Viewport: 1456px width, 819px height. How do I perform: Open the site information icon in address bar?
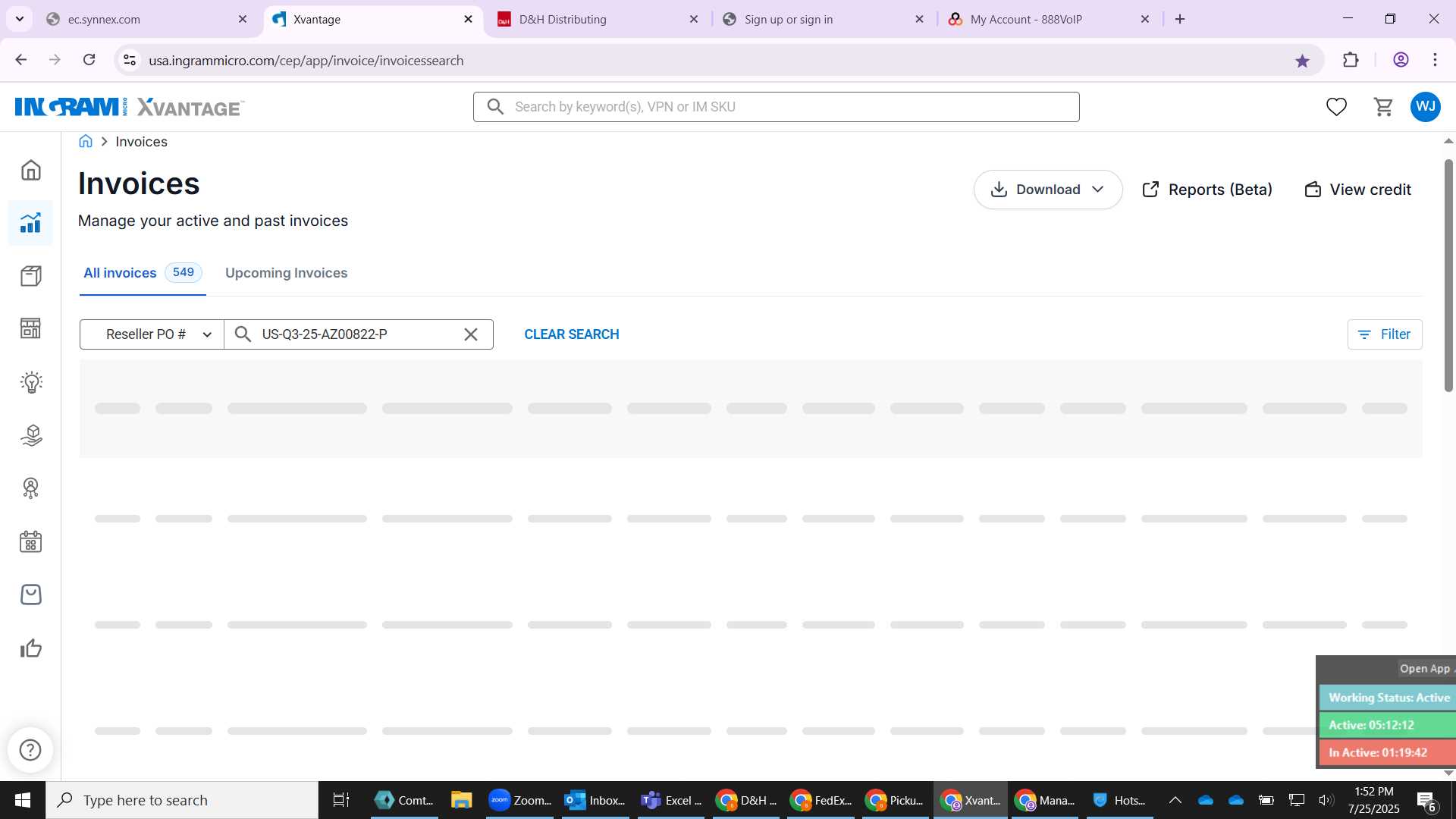pyautogui.click(x=130, y=60)
